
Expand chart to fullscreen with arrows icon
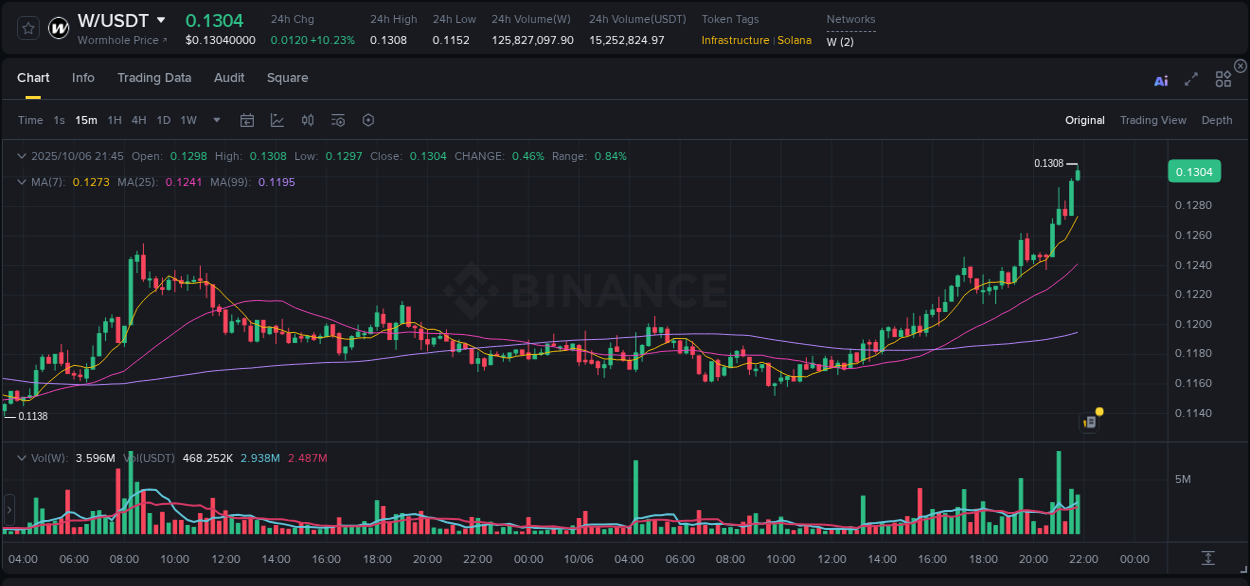point(1190,78)
